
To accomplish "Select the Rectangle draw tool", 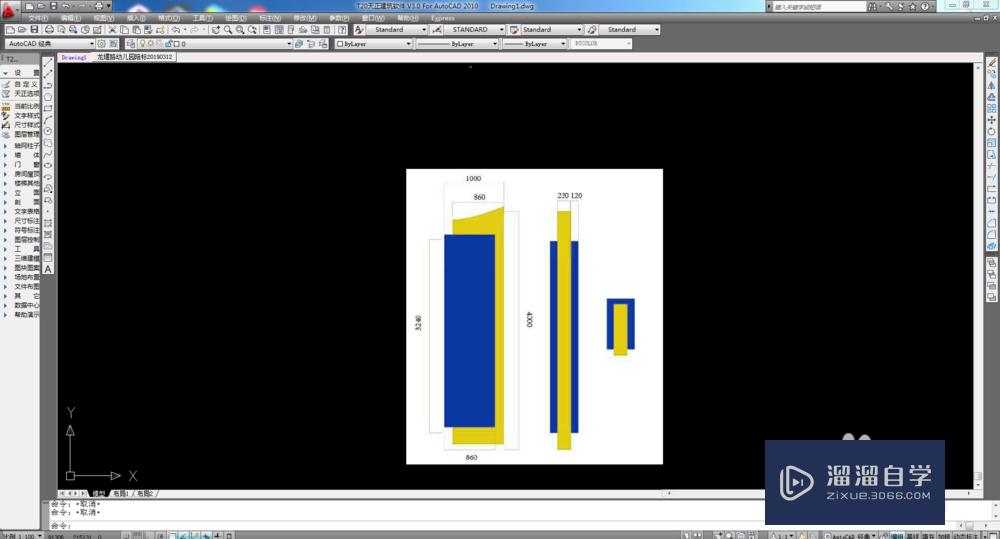I will 48,108.
